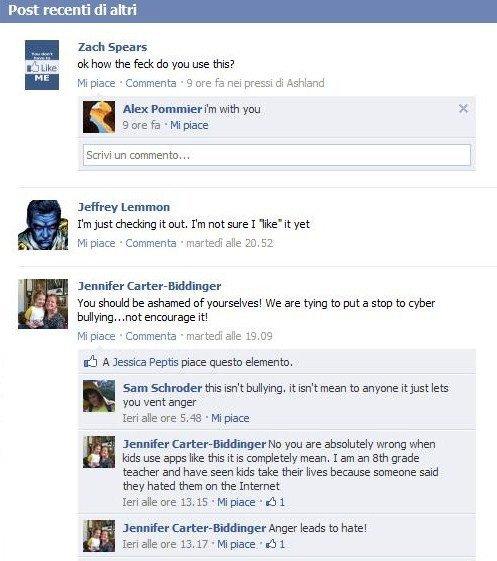Open Jeffrey Lemmon's name link

coord(124,207)
